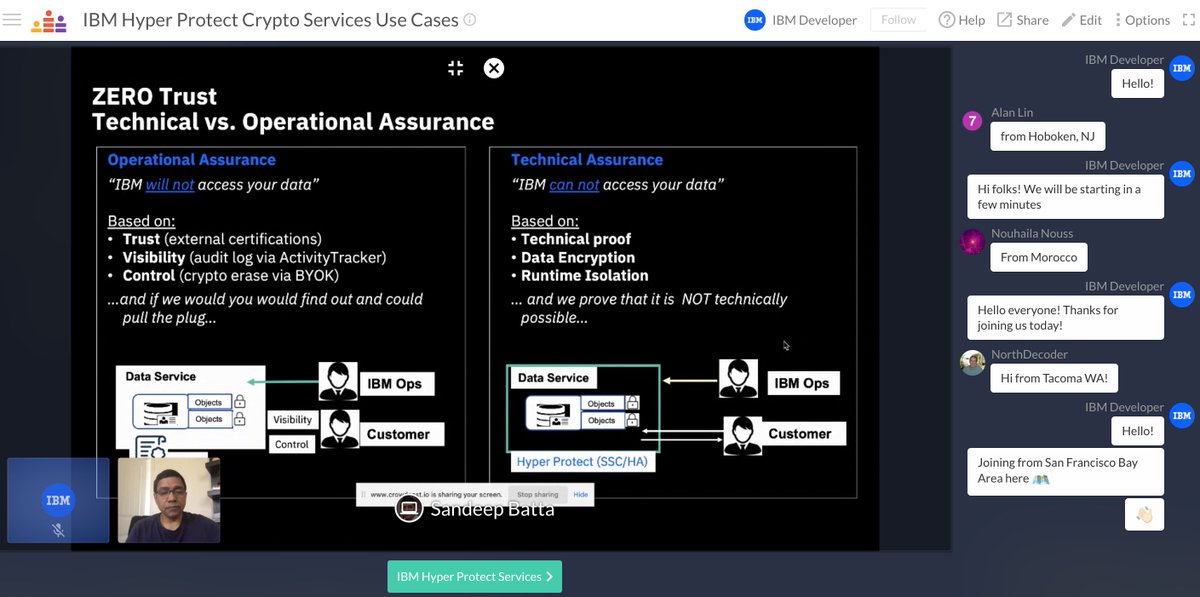Click IBM Developer avatar in header
The width and height of the screenshot is (1200, 597).
coord(755,20)
